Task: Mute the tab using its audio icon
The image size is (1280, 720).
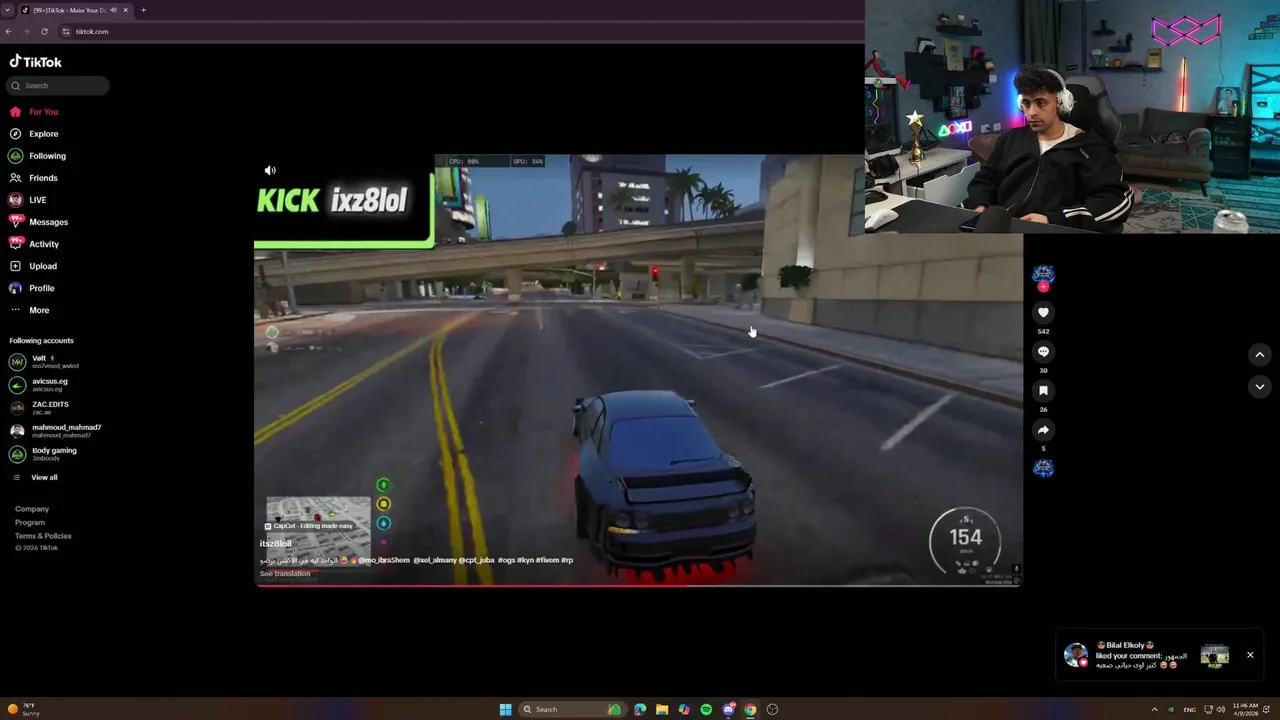Action: (113, 10)
